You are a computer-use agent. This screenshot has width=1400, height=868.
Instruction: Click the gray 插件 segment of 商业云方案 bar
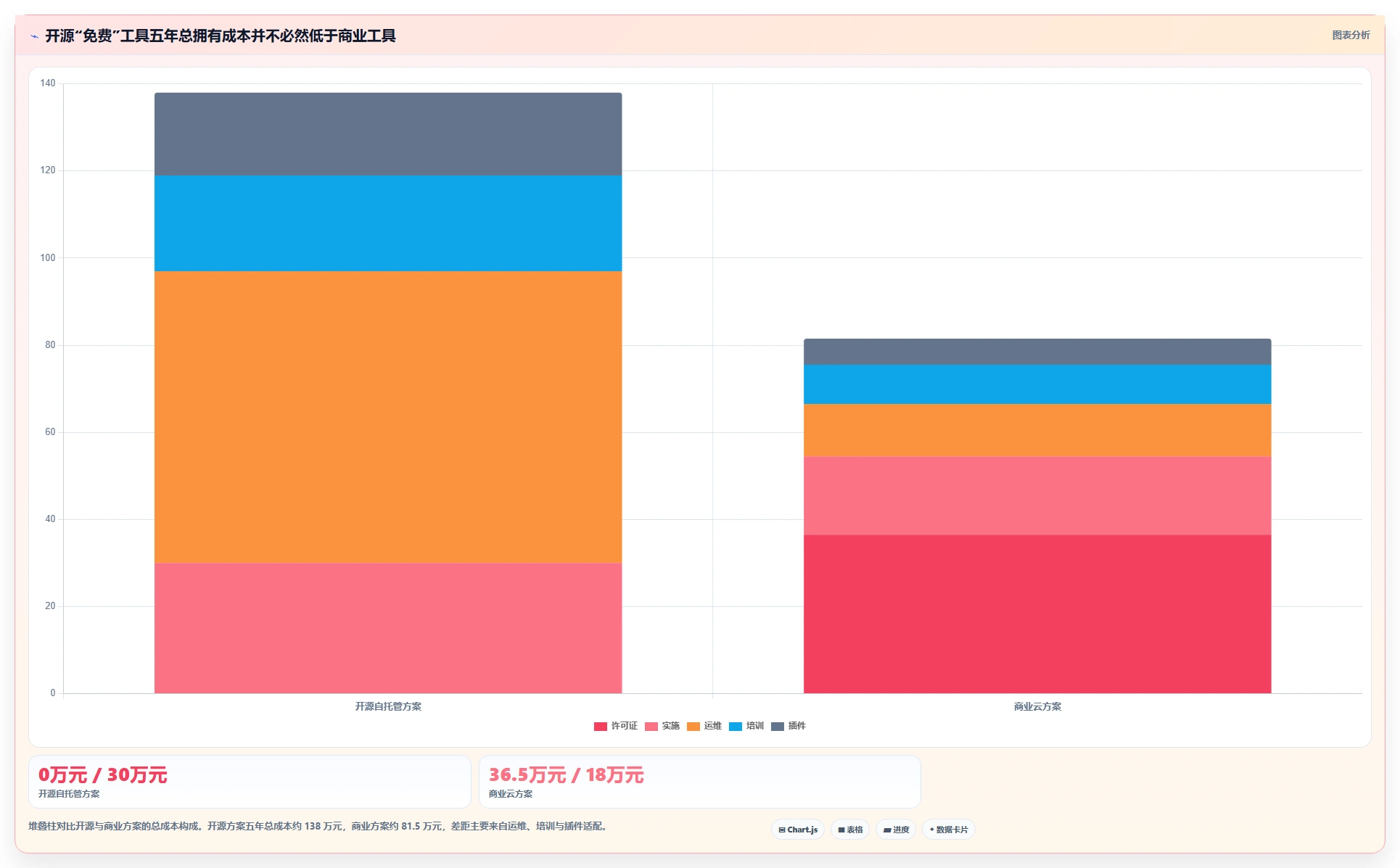1037,352
